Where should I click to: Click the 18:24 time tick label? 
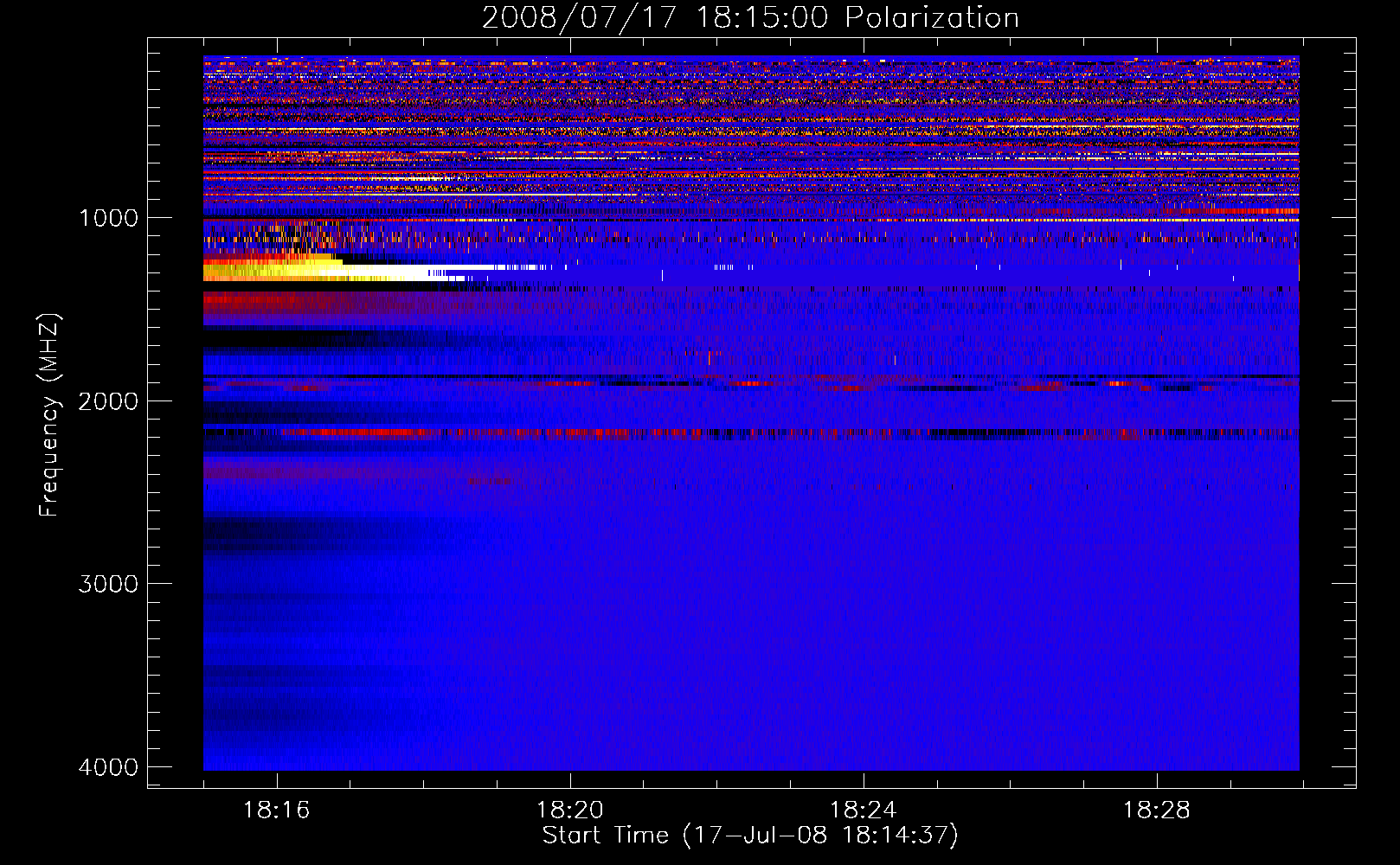(863, 811)
